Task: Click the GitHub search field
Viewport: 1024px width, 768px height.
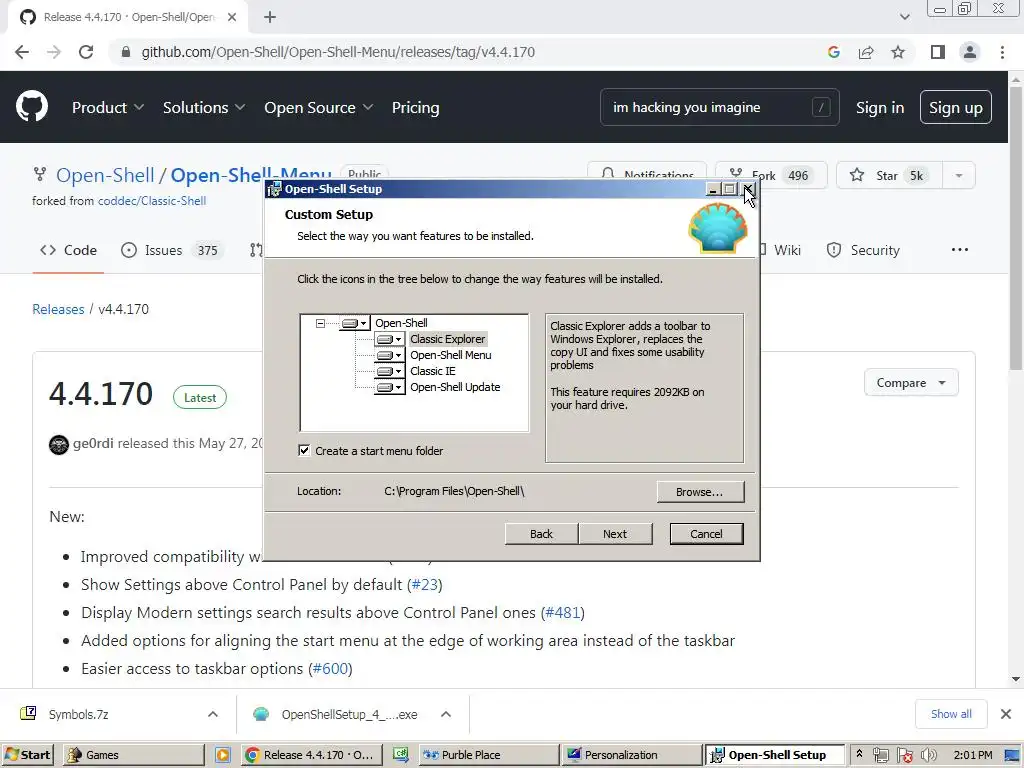Action: 719,107
